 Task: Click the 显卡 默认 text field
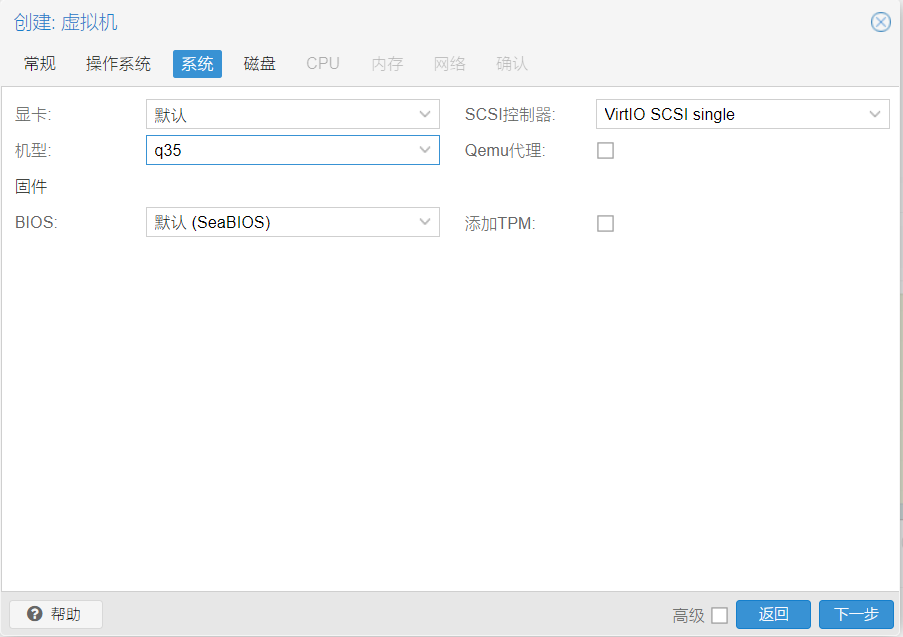278,115
